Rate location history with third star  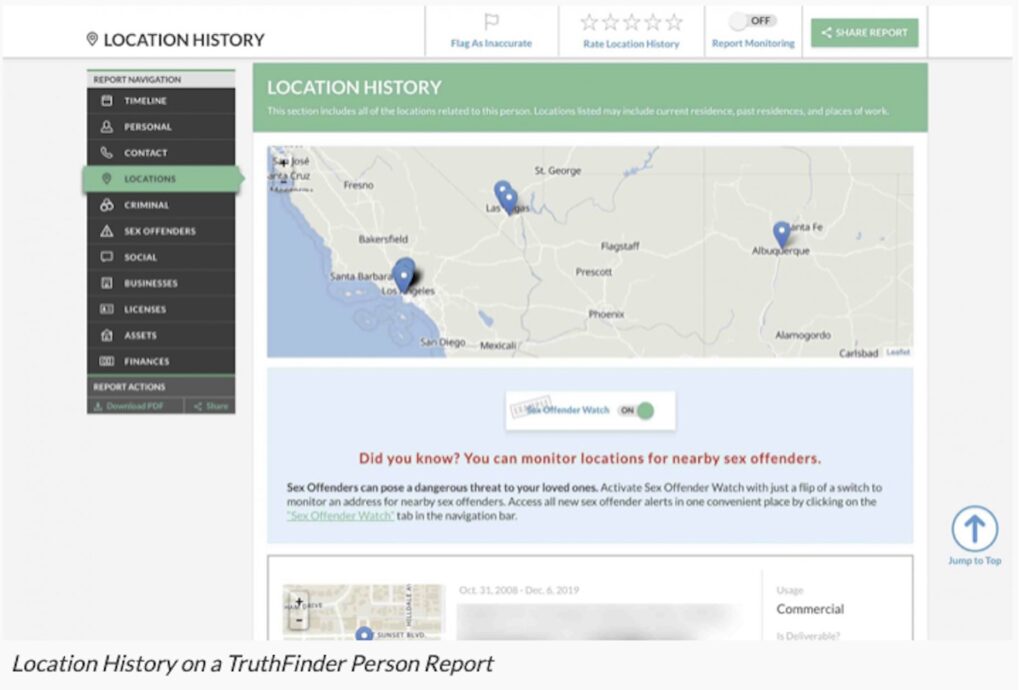coord(632,23)
